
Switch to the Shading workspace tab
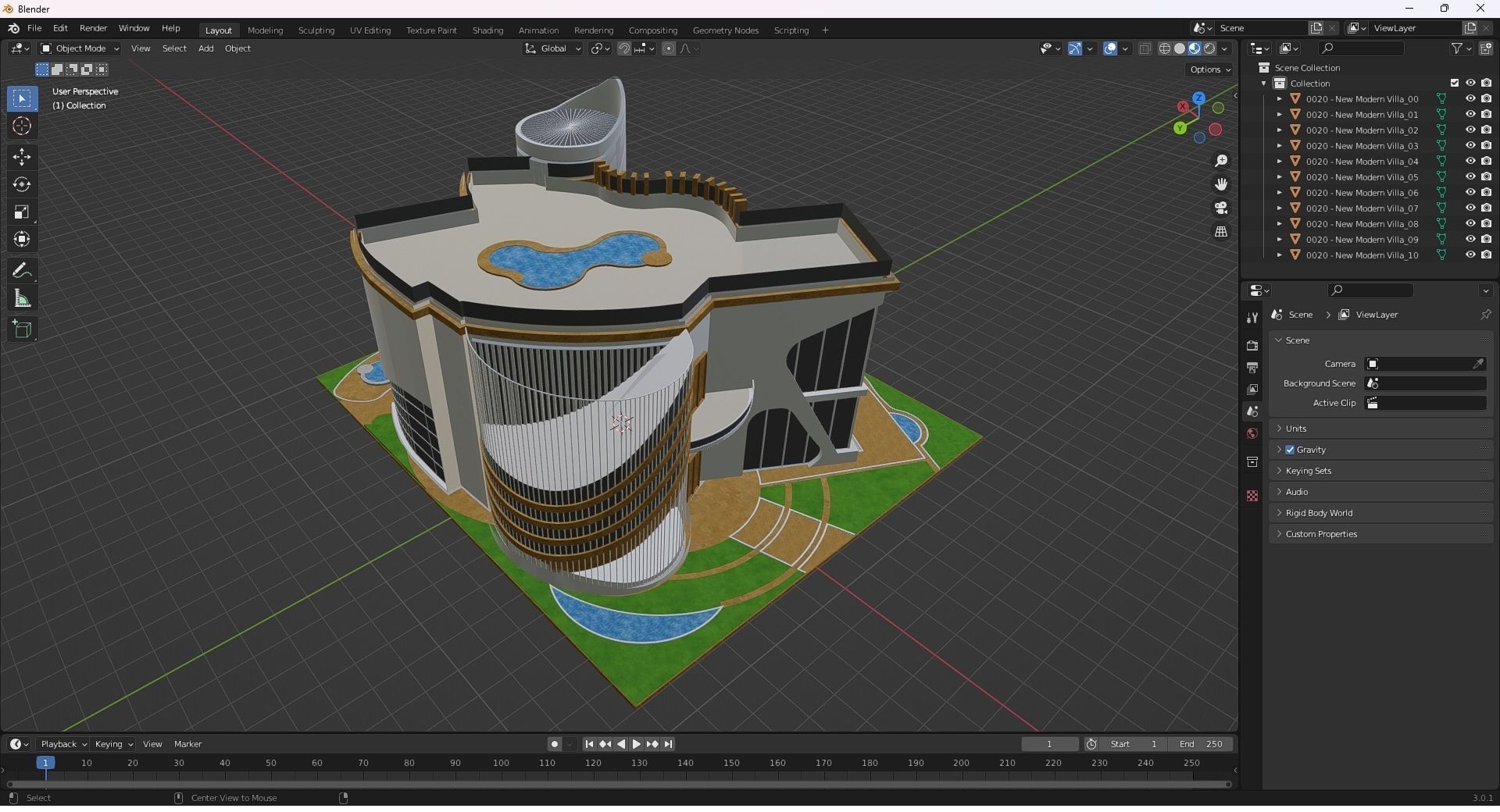pos(487,30)
